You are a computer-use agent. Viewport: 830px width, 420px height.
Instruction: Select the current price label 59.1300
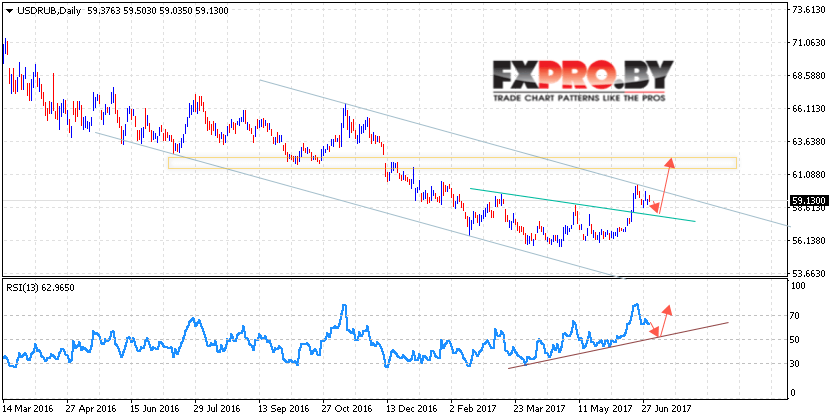[x=807, y=201]
